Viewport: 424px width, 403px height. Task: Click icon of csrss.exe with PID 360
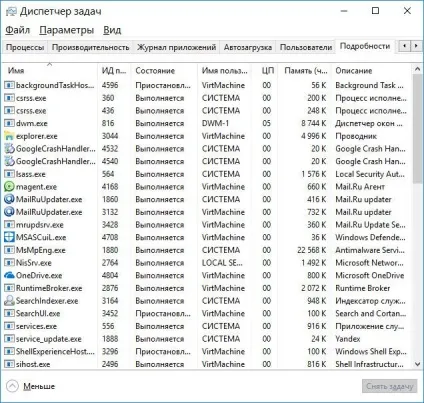coord(9,98)
